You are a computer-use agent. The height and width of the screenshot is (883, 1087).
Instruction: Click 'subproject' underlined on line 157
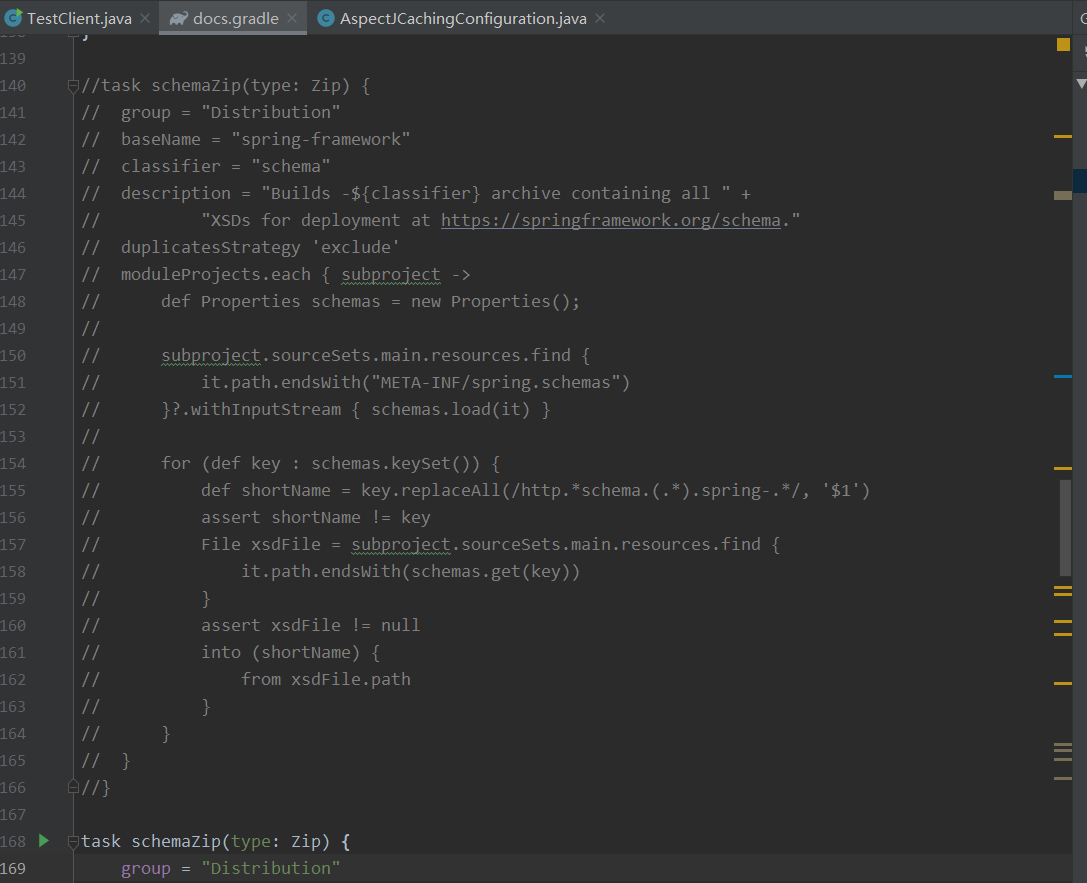point(401,545)
